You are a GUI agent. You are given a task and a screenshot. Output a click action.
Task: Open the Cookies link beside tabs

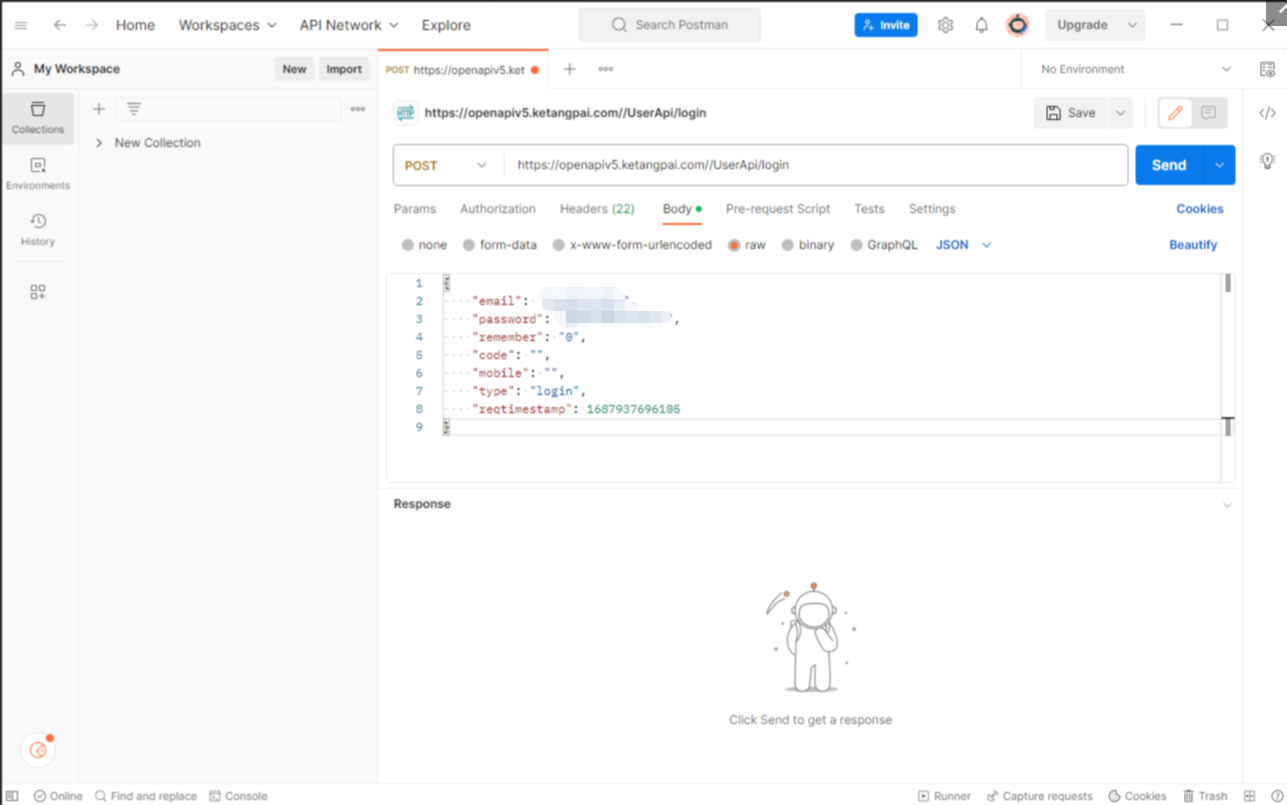tap(1200, 209)
